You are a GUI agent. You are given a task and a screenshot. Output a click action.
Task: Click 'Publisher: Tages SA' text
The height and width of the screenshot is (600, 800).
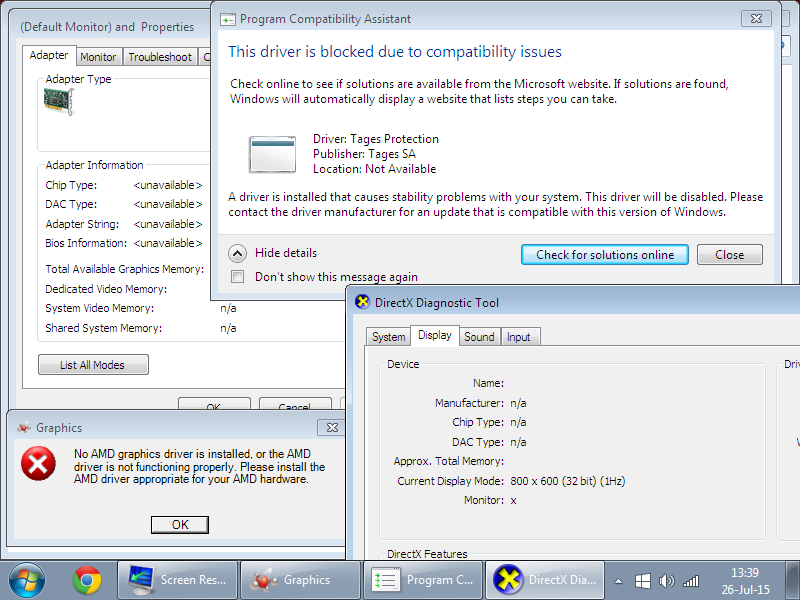[364, 154]
